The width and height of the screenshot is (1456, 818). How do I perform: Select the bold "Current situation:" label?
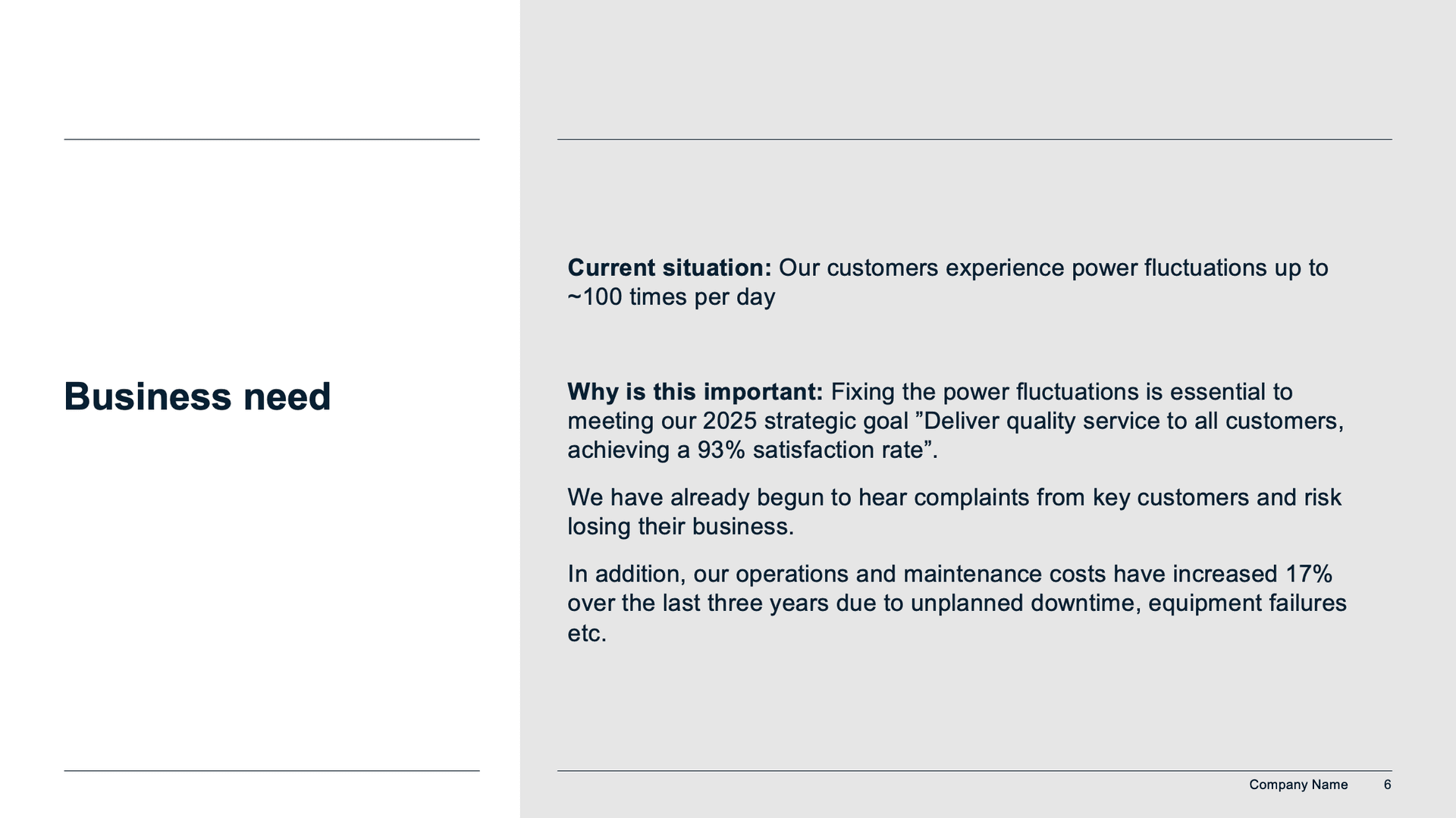669,268
